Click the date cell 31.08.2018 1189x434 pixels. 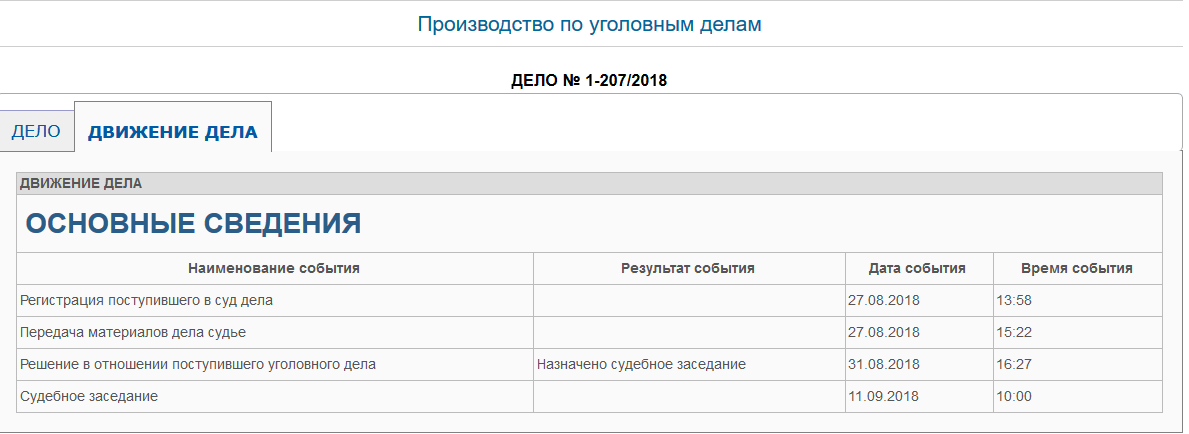coord(883,364)
